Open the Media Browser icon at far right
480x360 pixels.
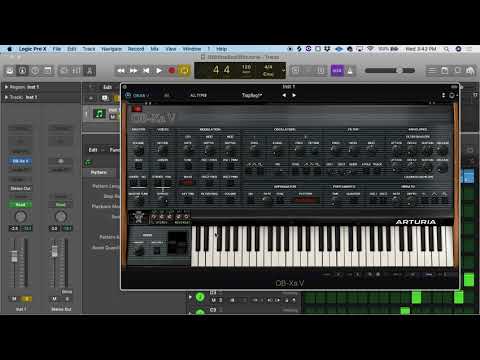pos(470,70)
